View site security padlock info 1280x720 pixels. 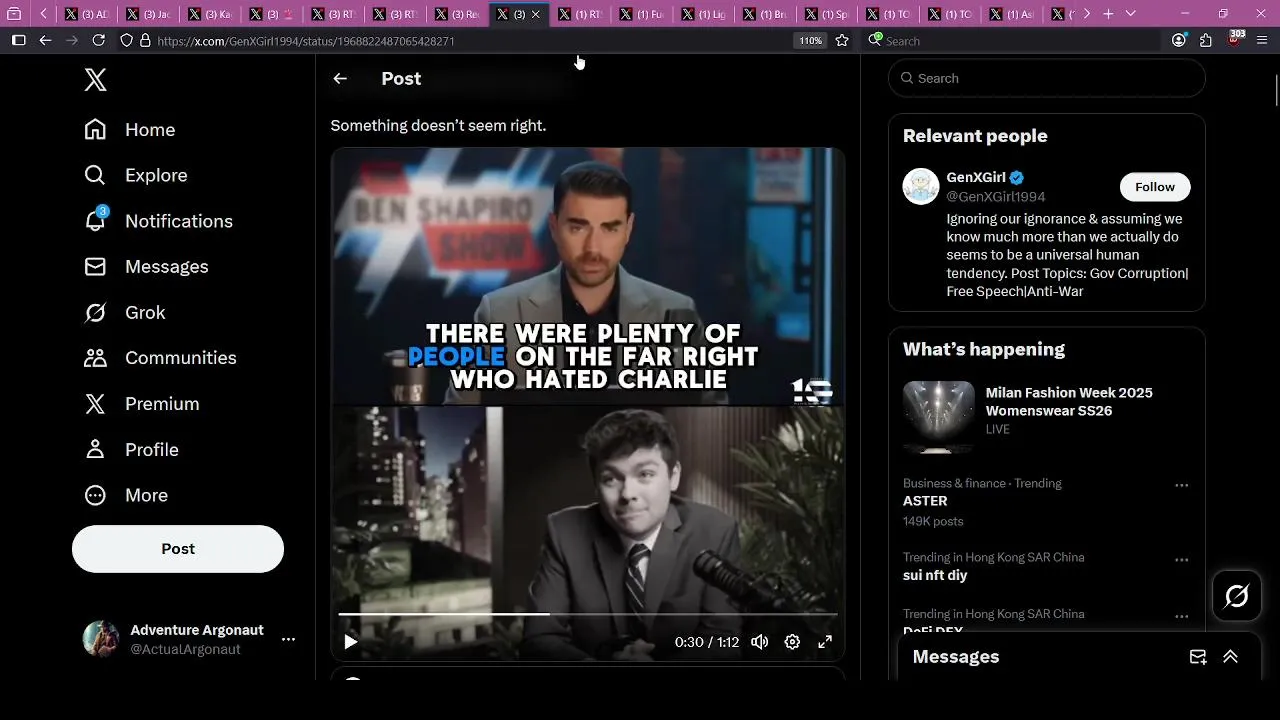click(145, 41)
